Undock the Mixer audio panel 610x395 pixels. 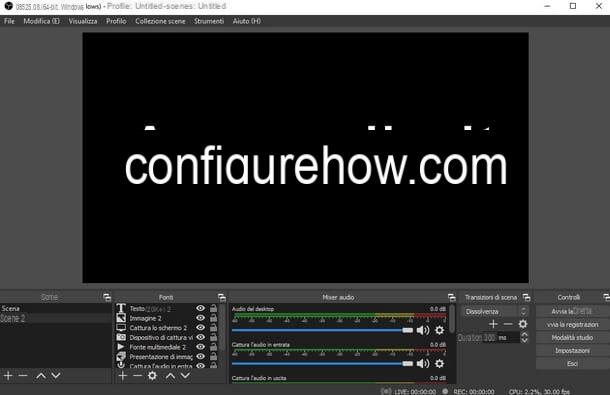point(452,297)
